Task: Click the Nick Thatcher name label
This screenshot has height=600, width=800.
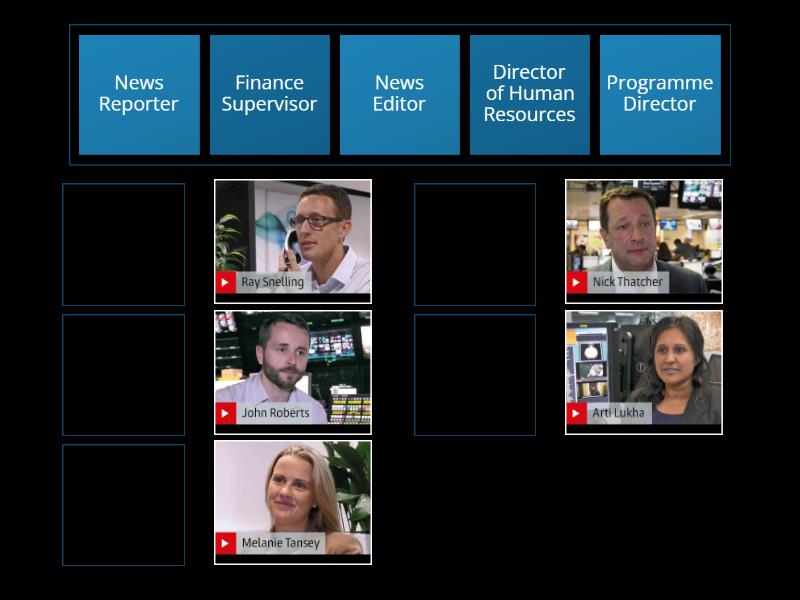Action: coord(628,282)
